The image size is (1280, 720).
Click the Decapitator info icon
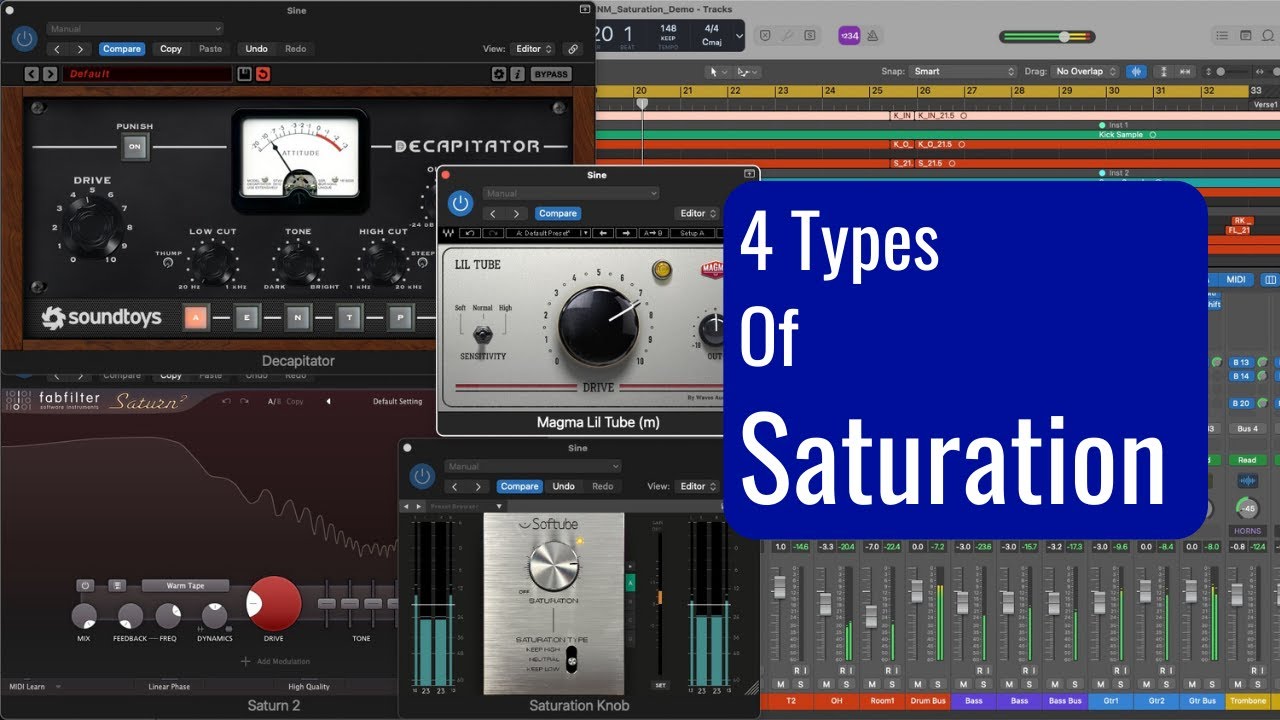[517, 74]
